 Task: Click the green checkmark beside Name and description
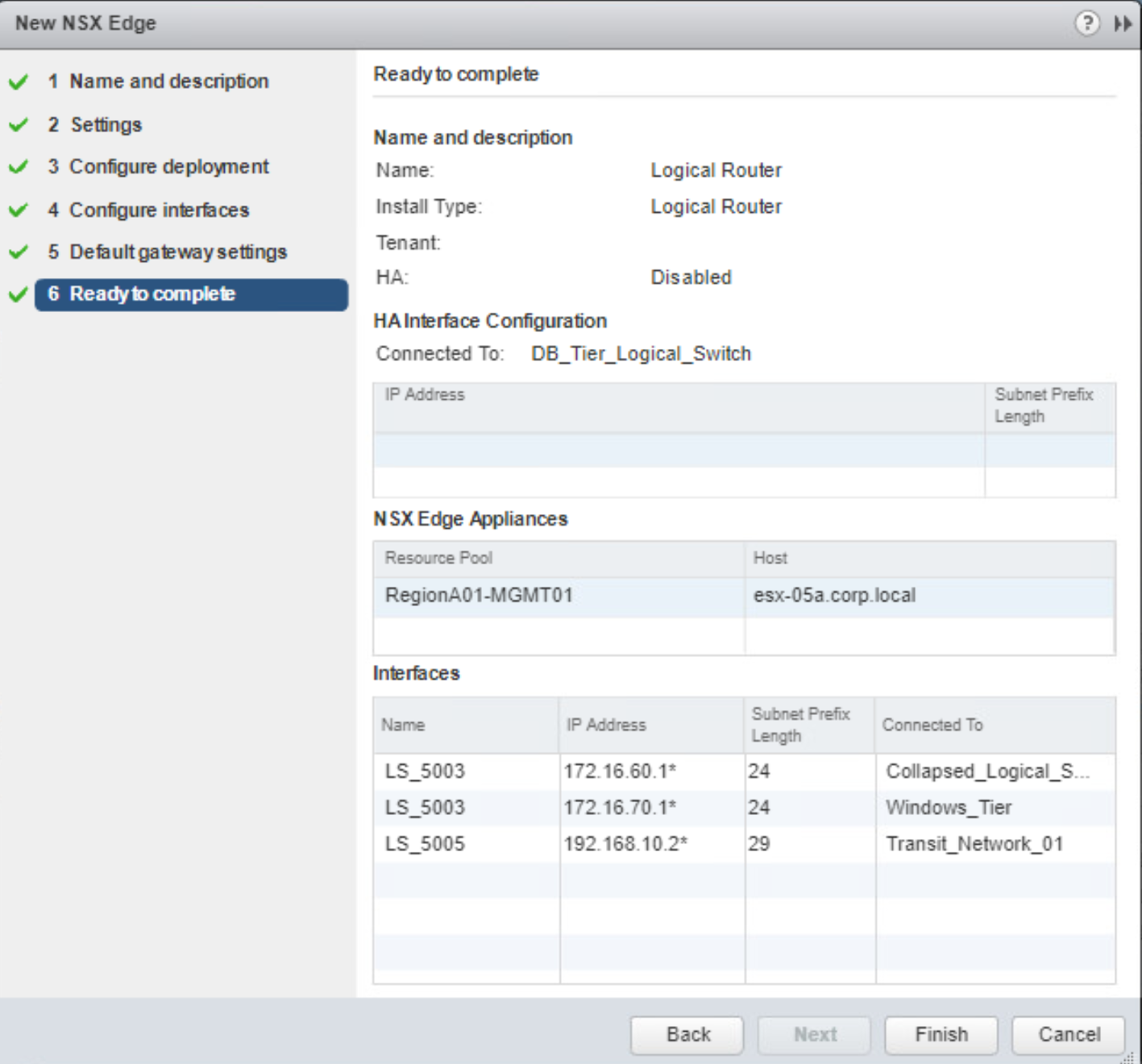click(18, 81)
